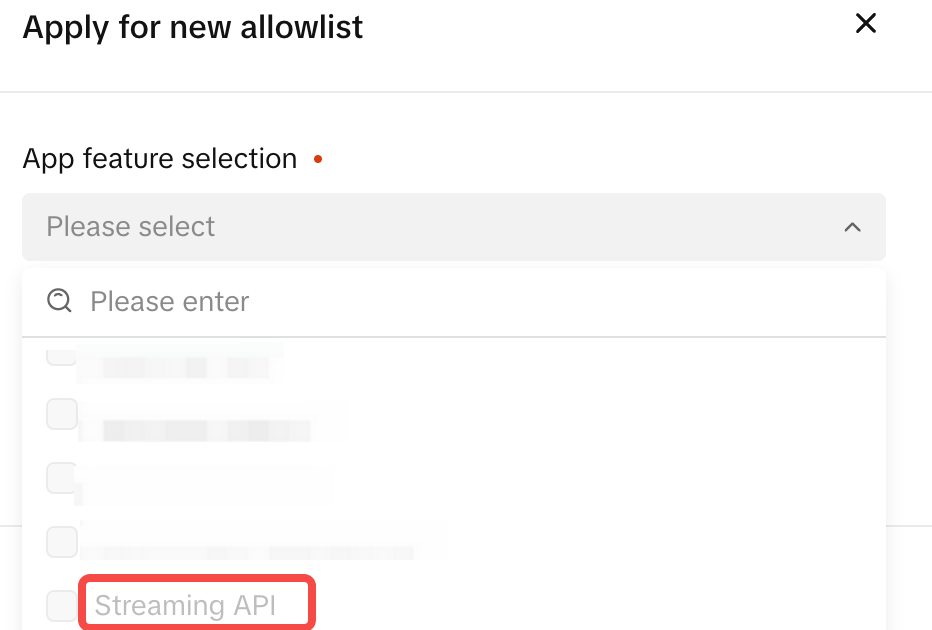The image size is (932, 630).
Task: Check the checkbox beside Streaming API
Action: pos(61,604)
